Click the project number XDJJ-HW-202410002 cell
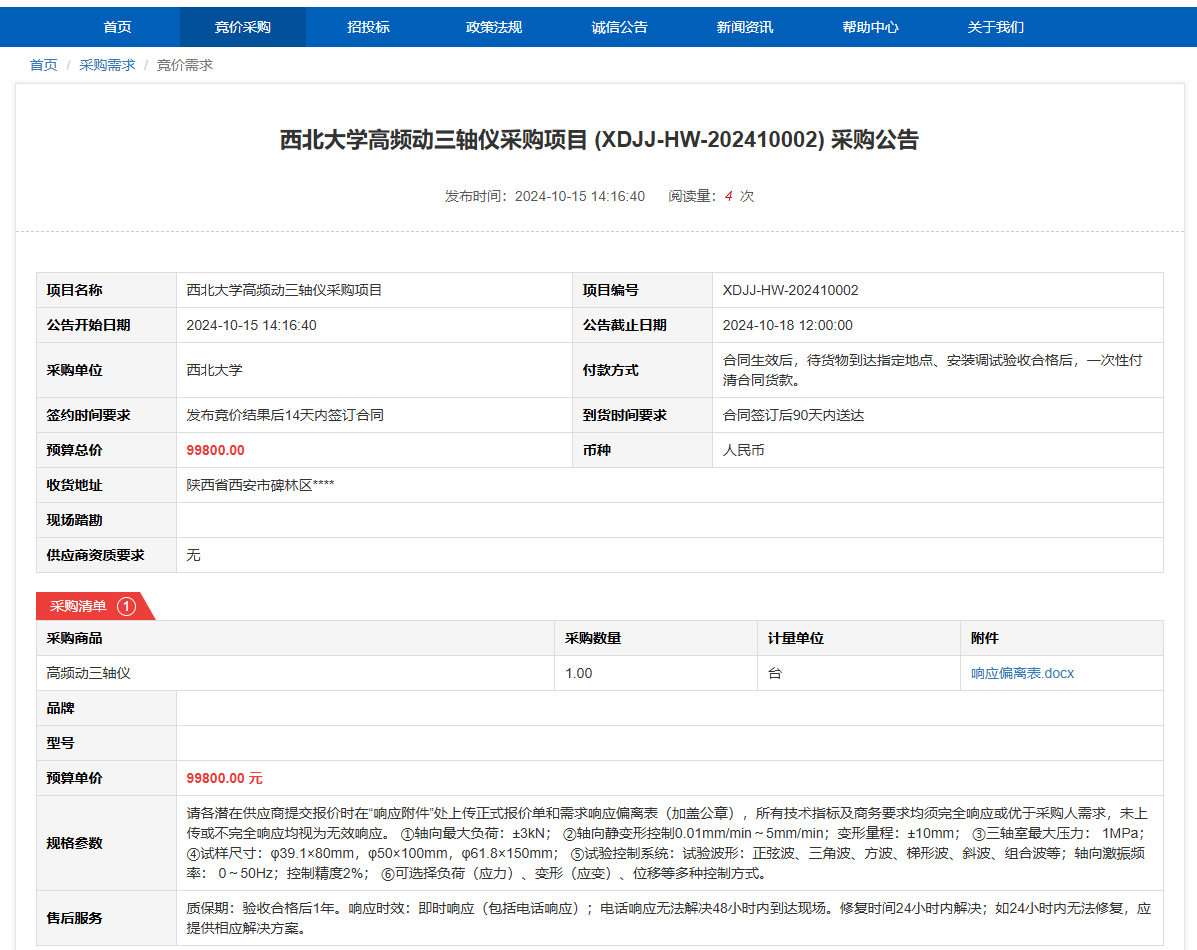The width and height of the screenshot is (1197, 950). click(x=790, y=290)
